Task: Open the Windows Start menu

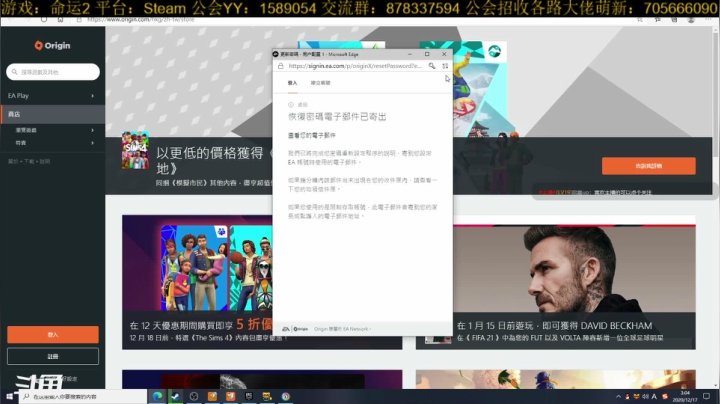Action: (x=9, y=396)
